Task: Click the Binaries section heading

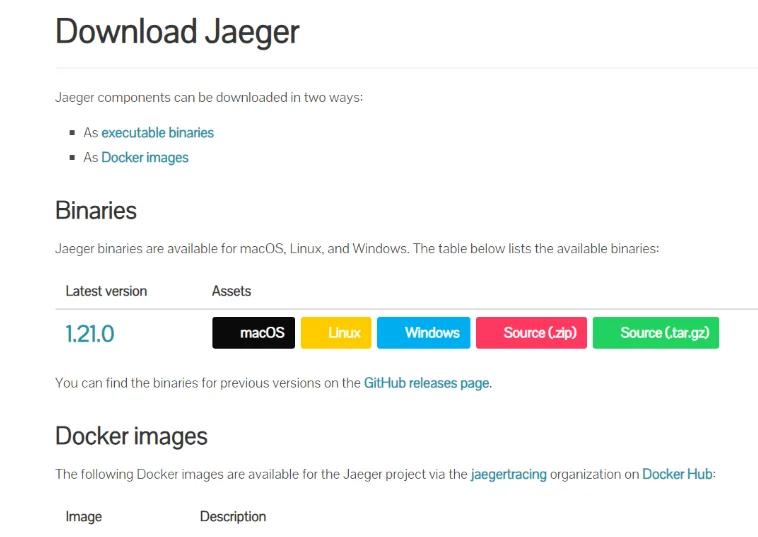Action: tap(96, 210)
